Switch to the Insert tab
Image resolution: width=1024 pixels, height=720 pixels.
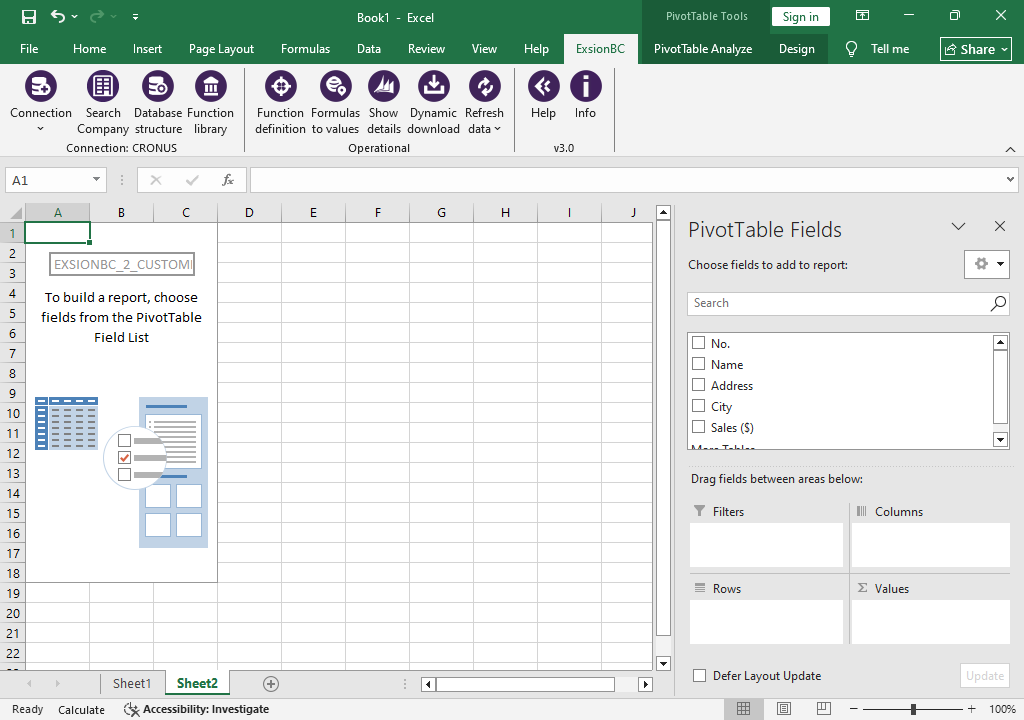coord(147,49)
